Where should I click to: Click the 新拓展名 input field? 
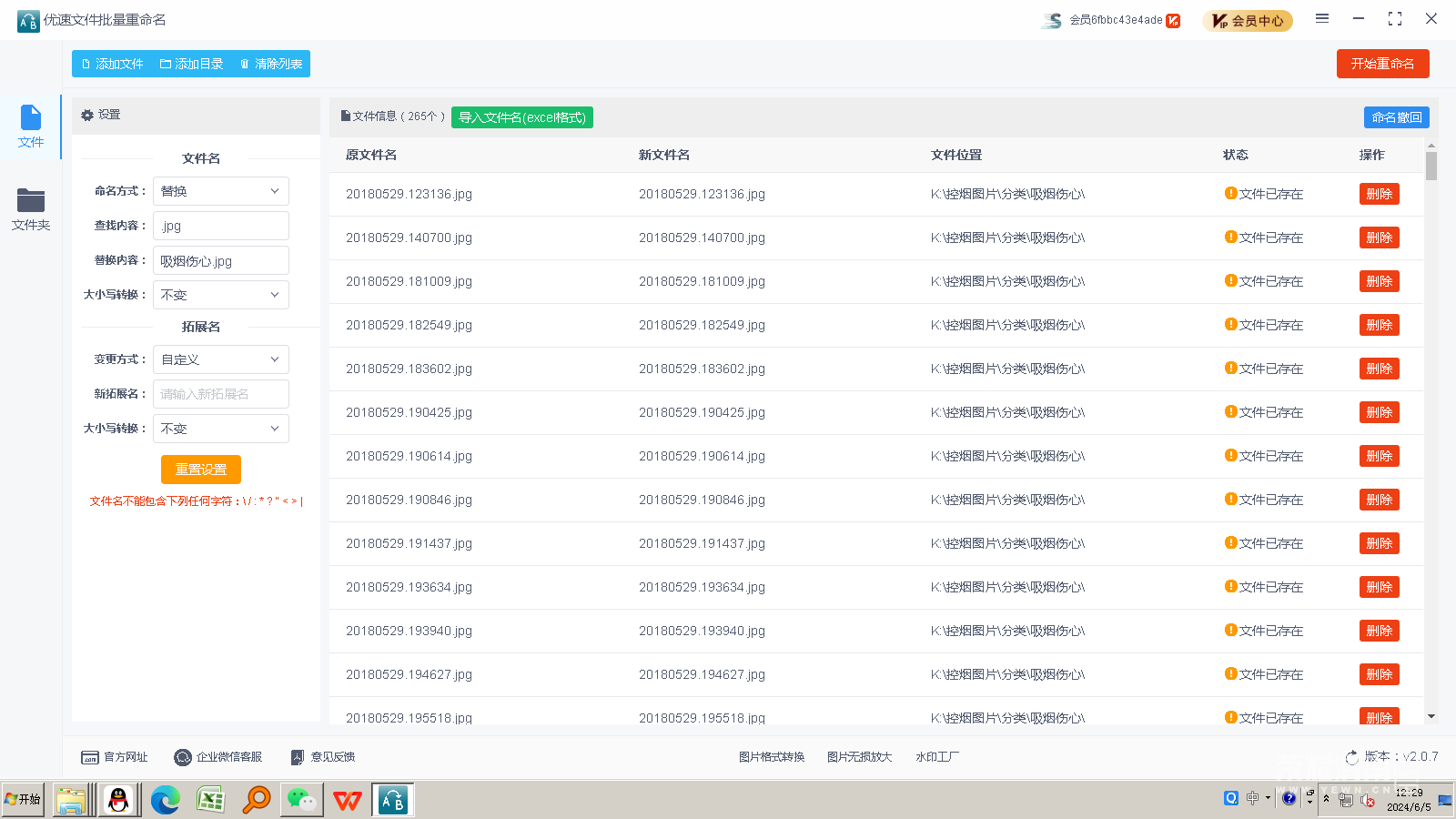pyautogui.click(x=221, y=394)
